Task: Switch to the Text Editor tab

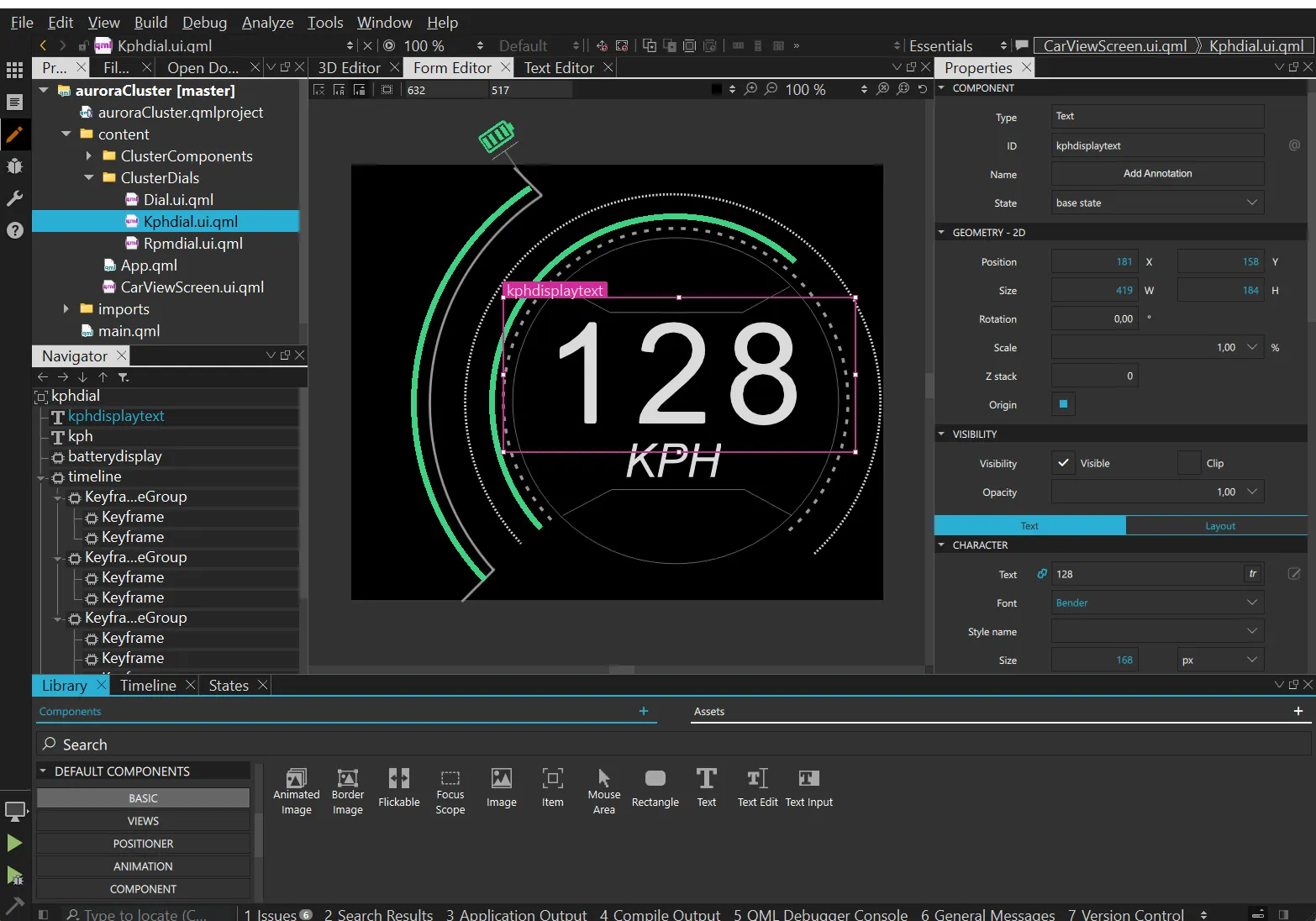Action: point(558,67)
